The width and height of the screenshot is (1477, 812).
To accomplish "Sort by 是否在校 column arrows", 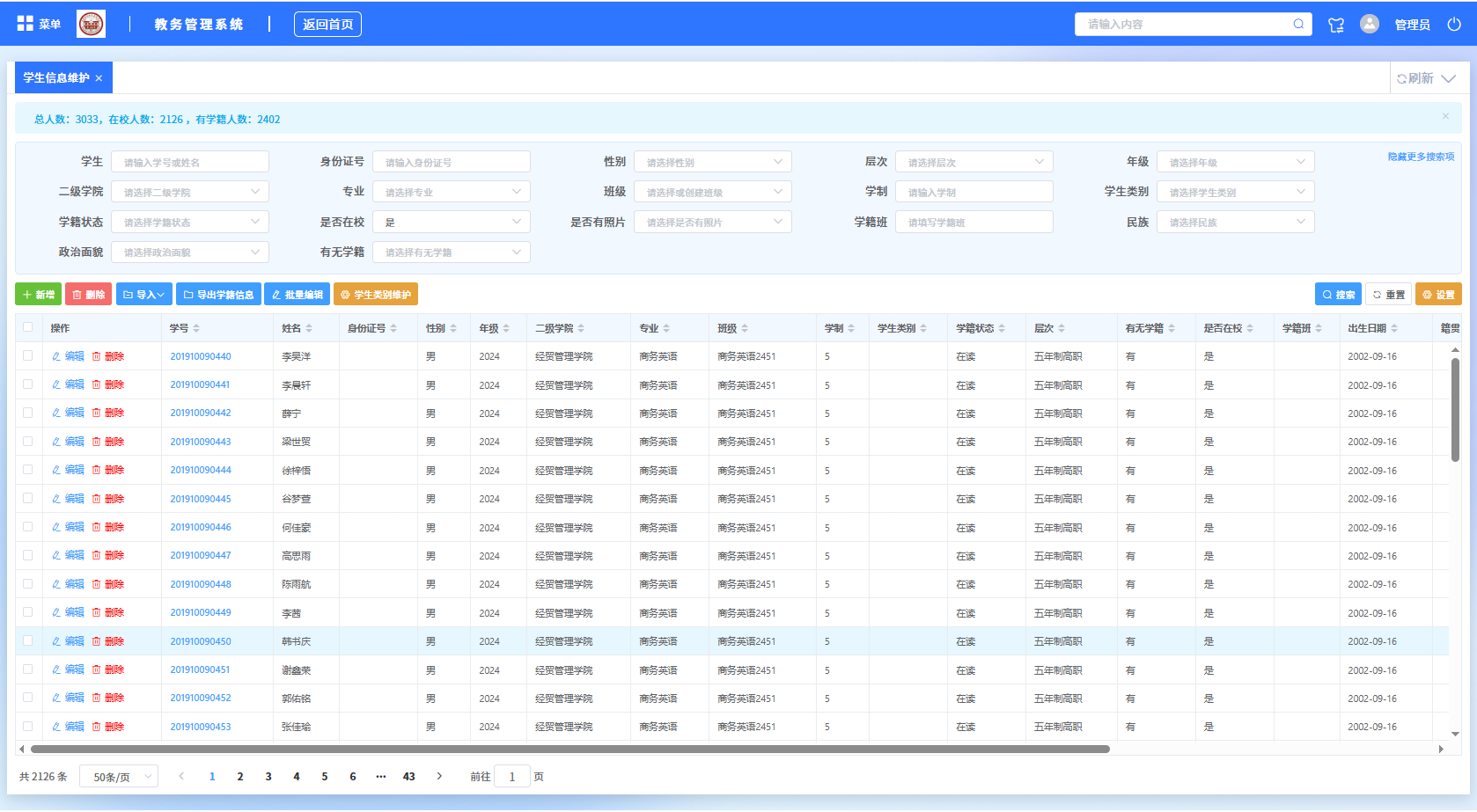I will coord(1250,328).
